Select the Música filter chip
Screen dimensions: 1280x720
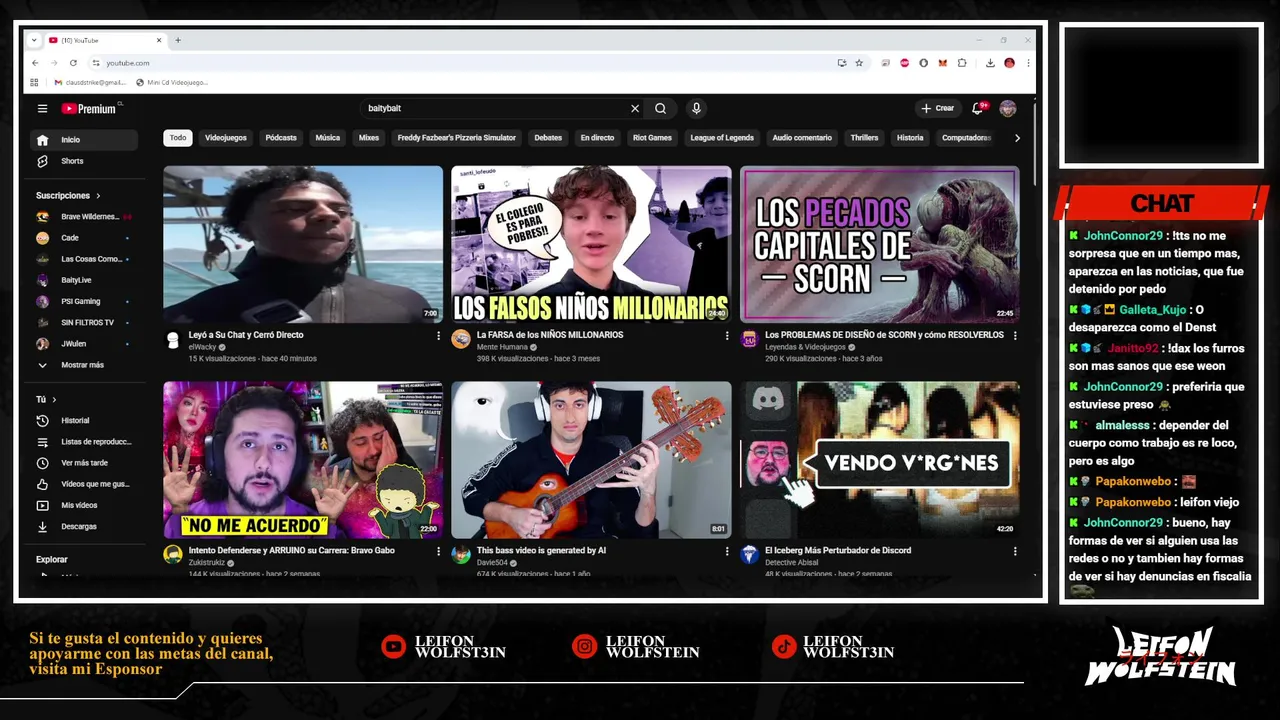(328, 138)
